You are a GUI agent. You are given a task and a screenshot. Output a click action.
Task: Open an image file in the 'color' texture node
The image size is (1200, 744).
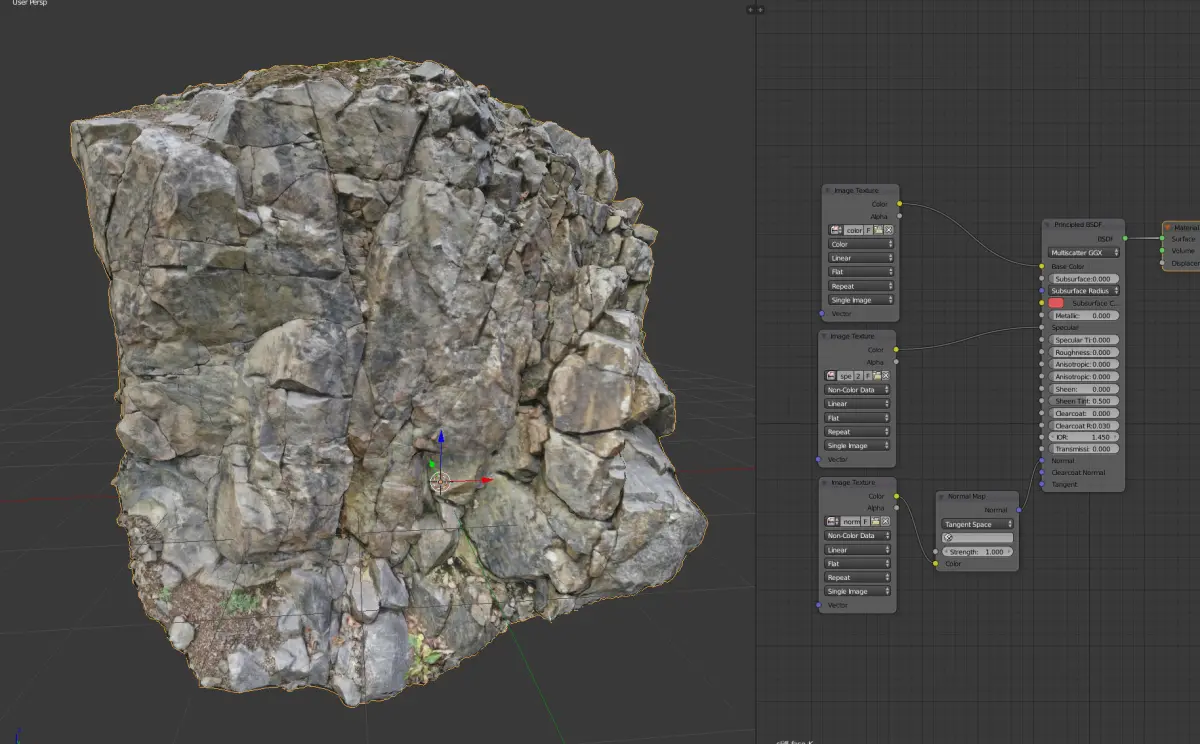(x=878, y=230)
